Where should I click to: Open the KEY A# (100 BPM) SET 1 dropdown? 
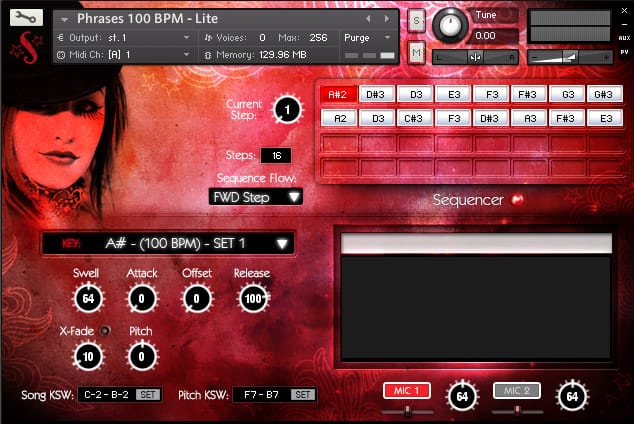pos(168,244)
